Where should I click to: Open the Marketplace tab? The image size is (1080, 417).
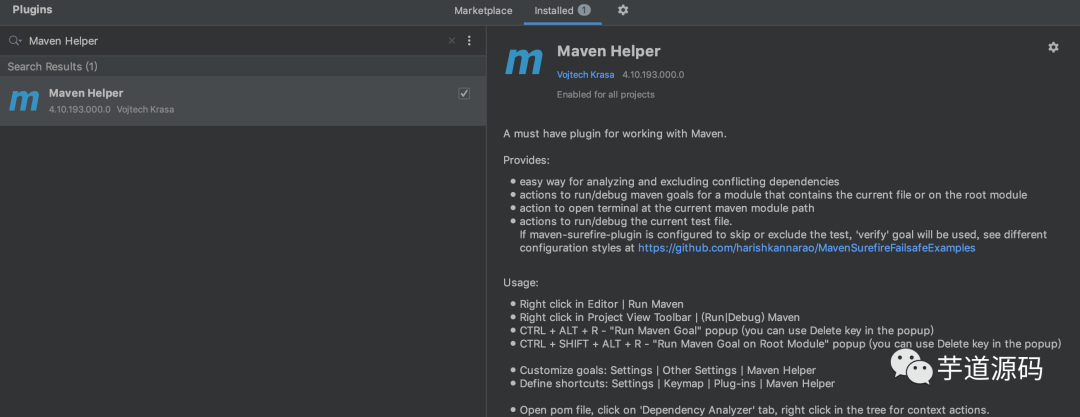[483, 10]
